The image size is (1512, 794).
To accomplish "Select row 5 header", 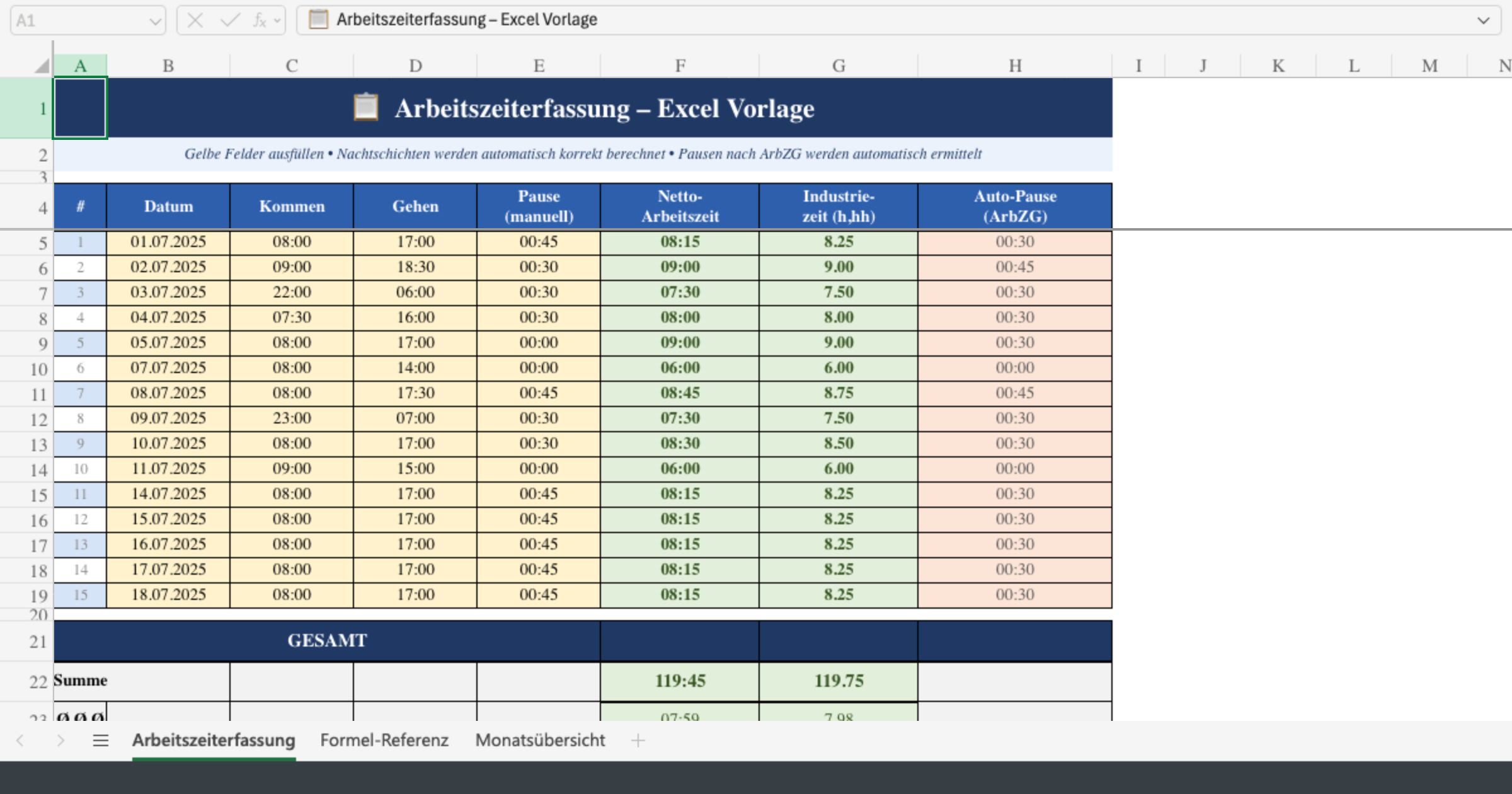I will [x=26, y=243].
